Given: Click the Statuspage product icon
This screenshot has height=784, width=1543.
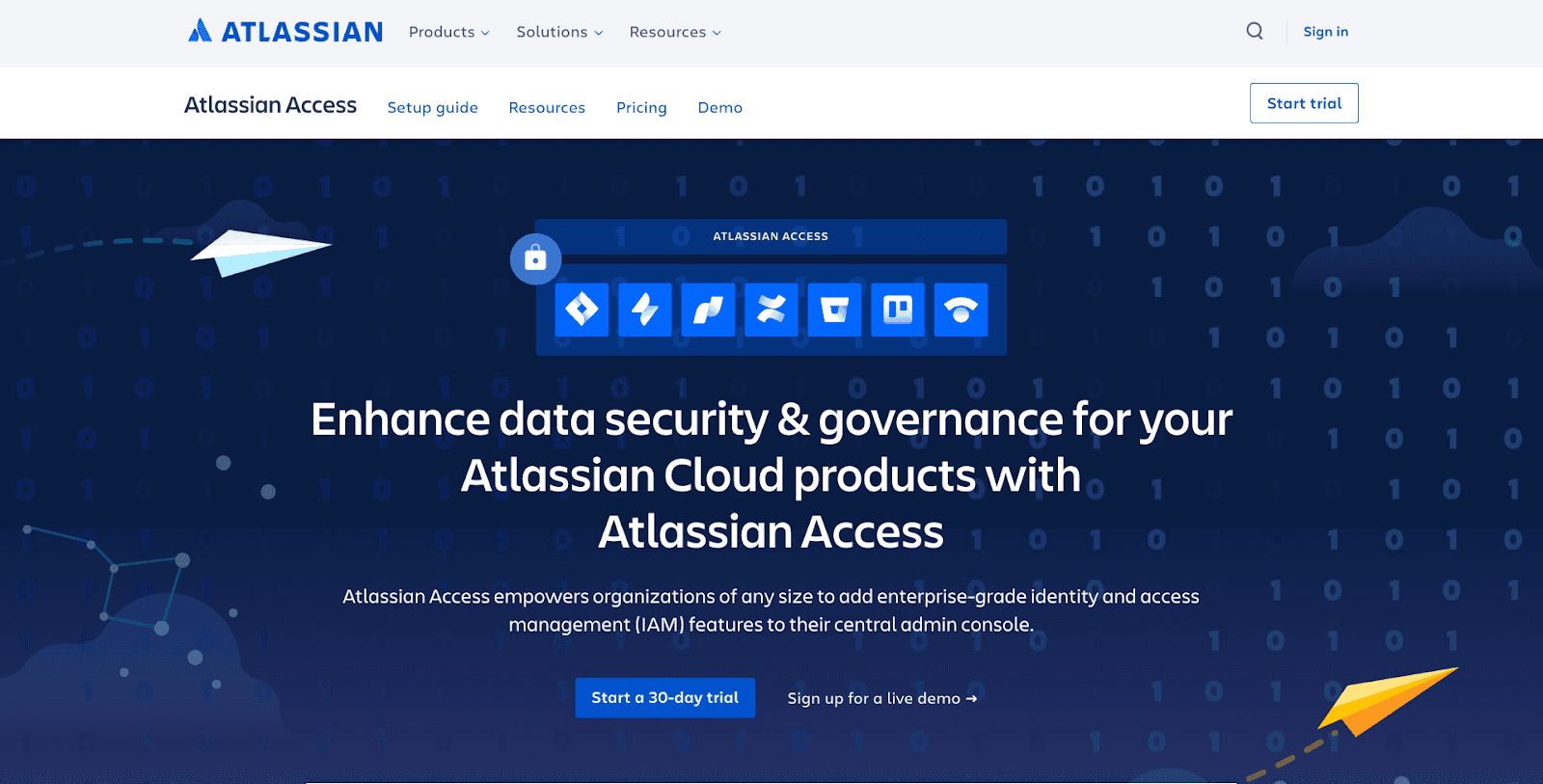Looking at the screenshot, I should point(961,310).
